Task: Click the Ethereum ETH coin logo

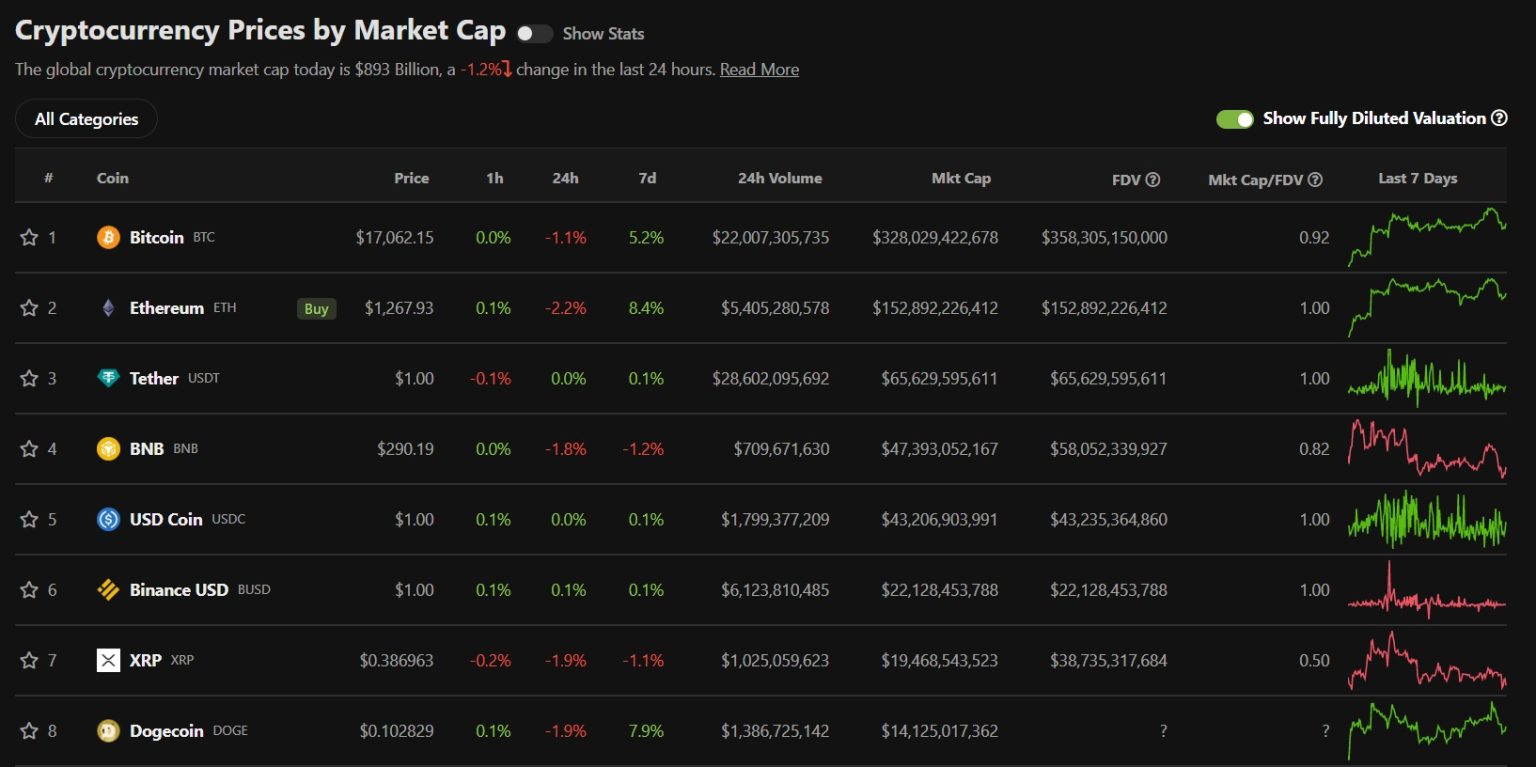Action: [108, 308]
